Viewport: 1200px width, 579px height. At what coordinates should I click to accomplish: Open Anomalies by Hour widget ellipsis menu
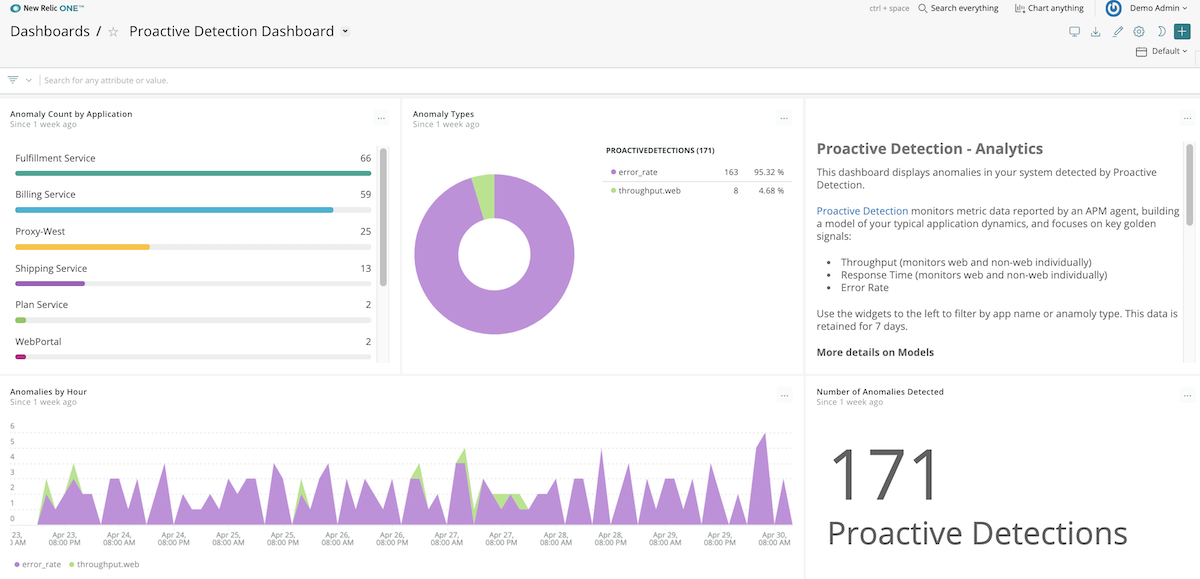(x=784, y=395)
